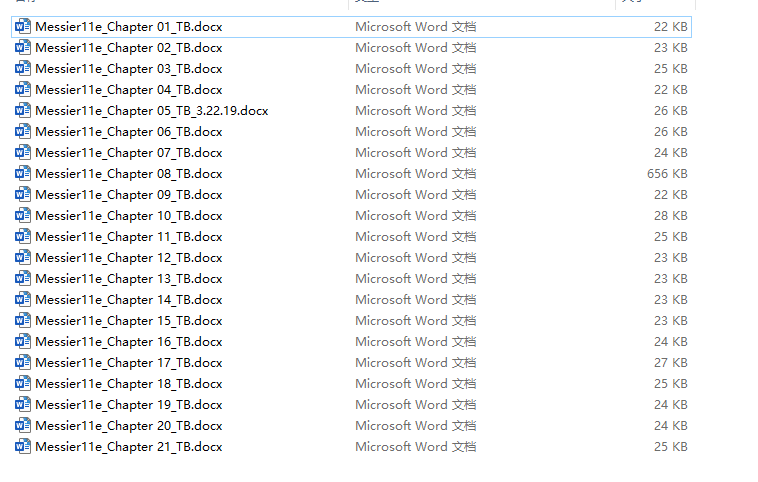
Task: Click Word icon of Messier11e_Chapter 10_TB.docx
Action: [x=23, y=216]
